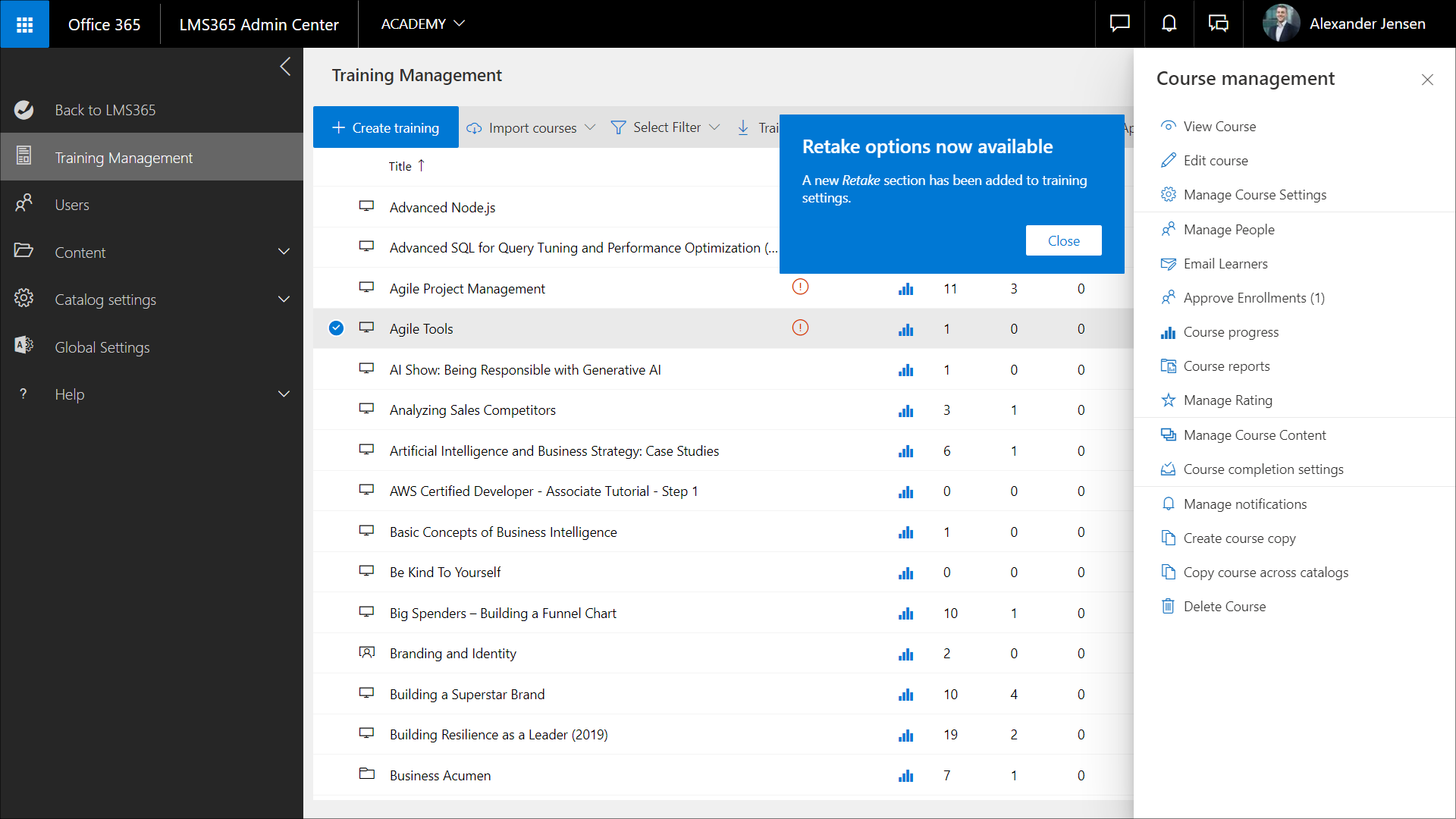Uncheck the selected Agile Tools row checkbox
Image resolution: width=1456 pixels, height=819 pixels.
(x=336, y=328)
